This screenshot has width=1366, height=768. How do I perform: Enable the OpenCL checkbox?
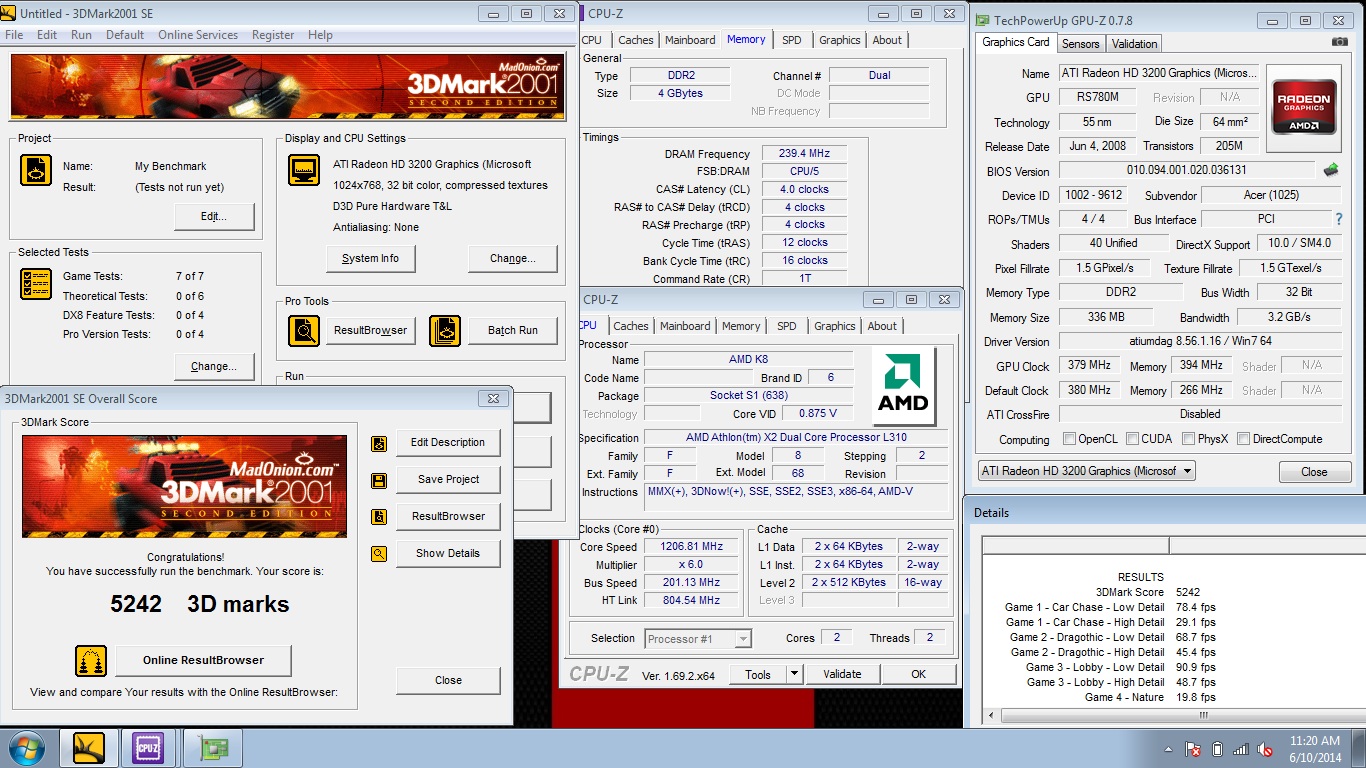pyautogui.click(x=1070, y=439)
